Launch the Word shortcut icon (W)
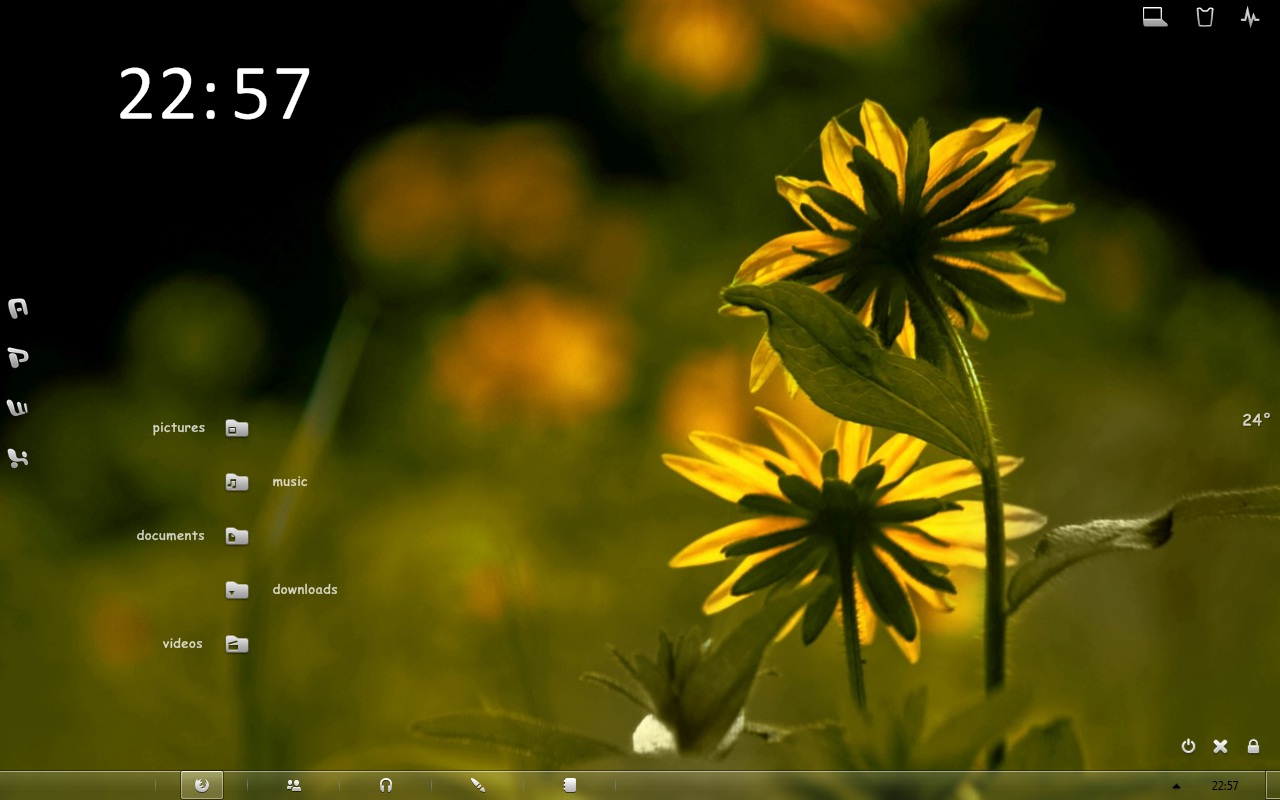 click(17, 407)
